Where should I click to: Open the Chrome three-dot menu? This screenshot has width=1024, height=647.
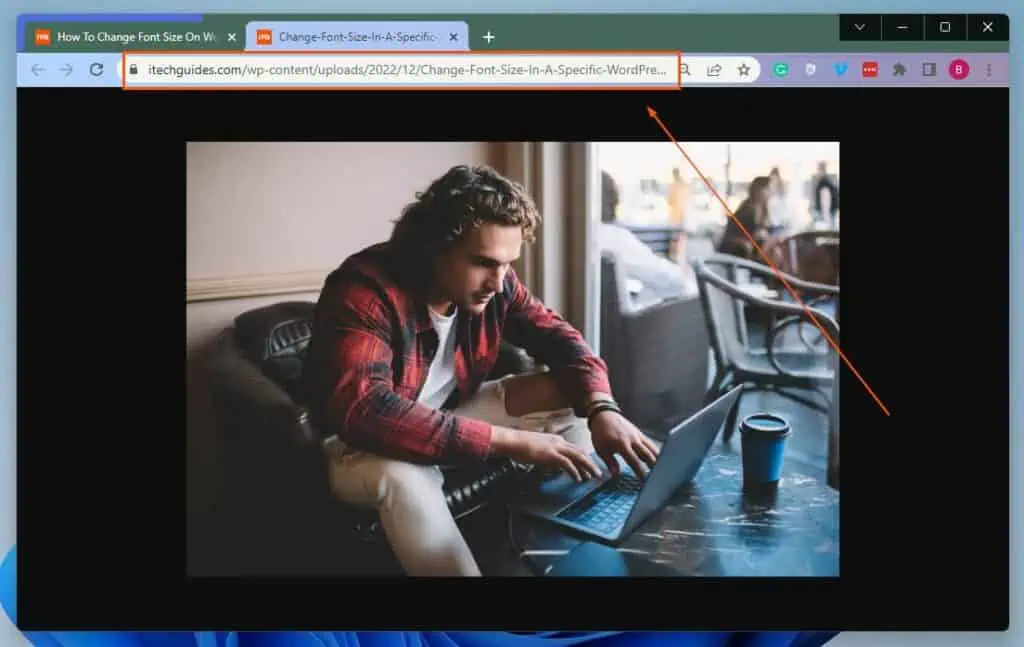[988, 70]
